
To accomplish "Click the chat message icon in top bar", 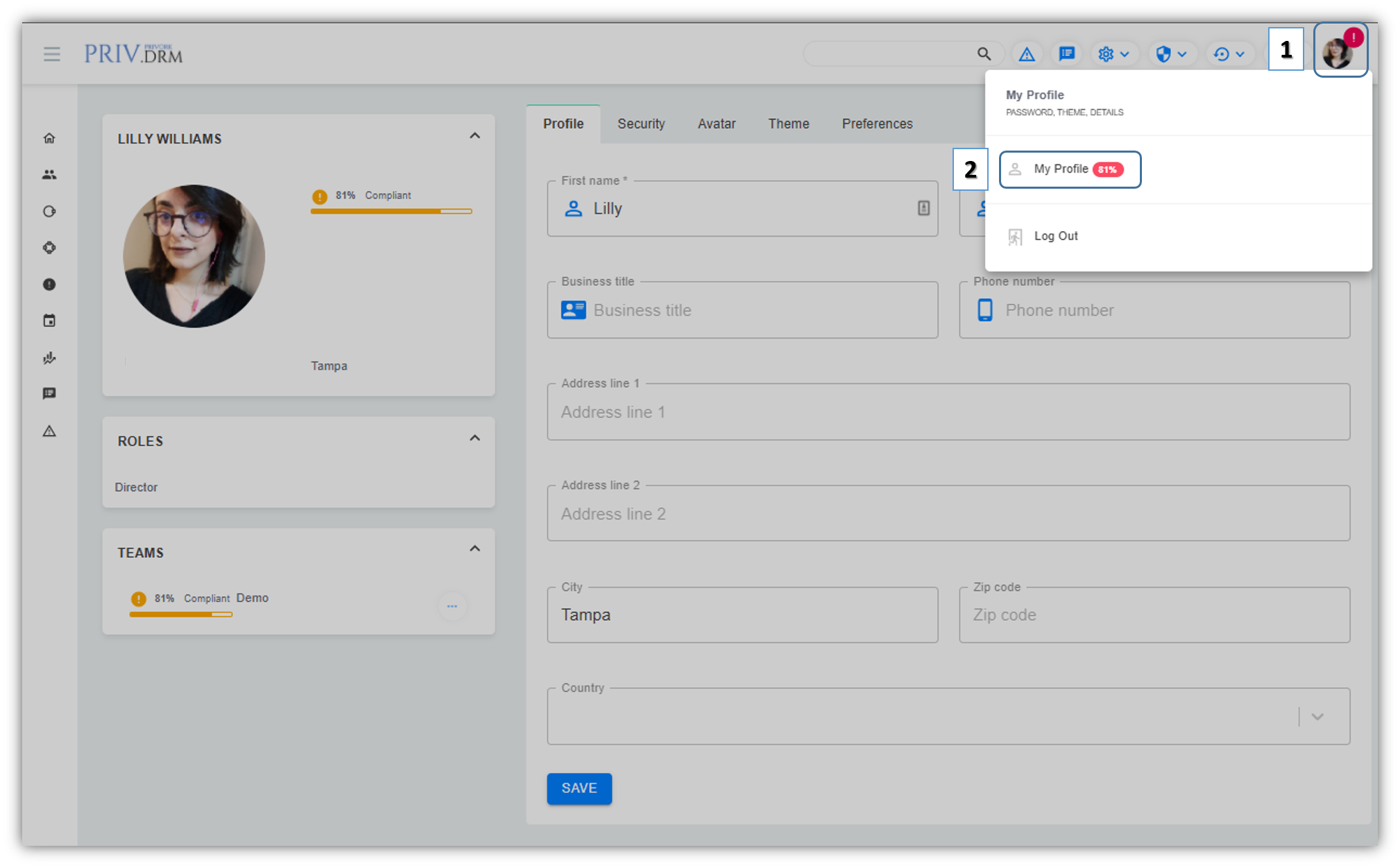I will pos(1066,54).
